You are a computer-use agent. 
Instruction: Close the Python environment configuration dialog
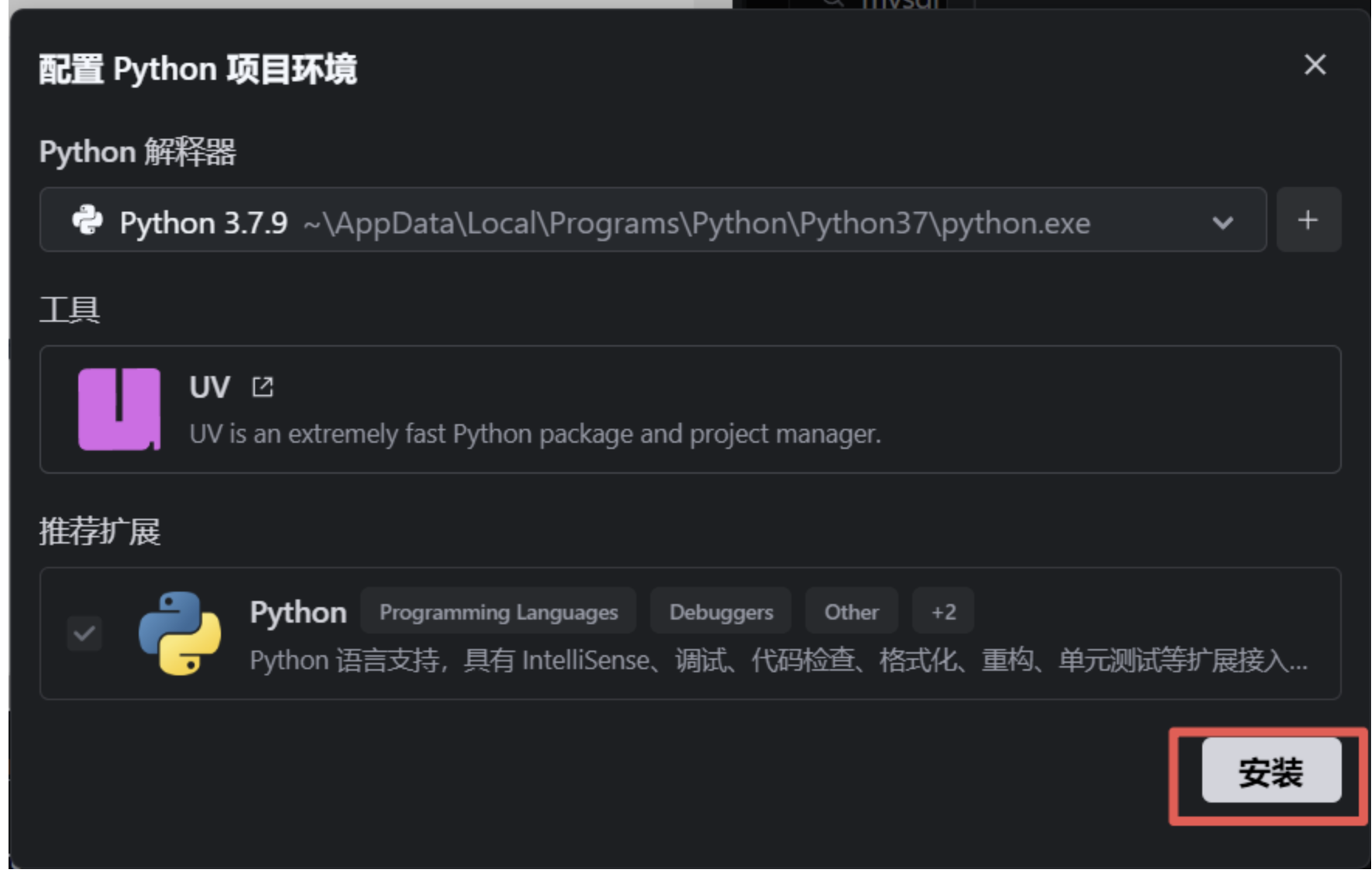point(1315,65)
